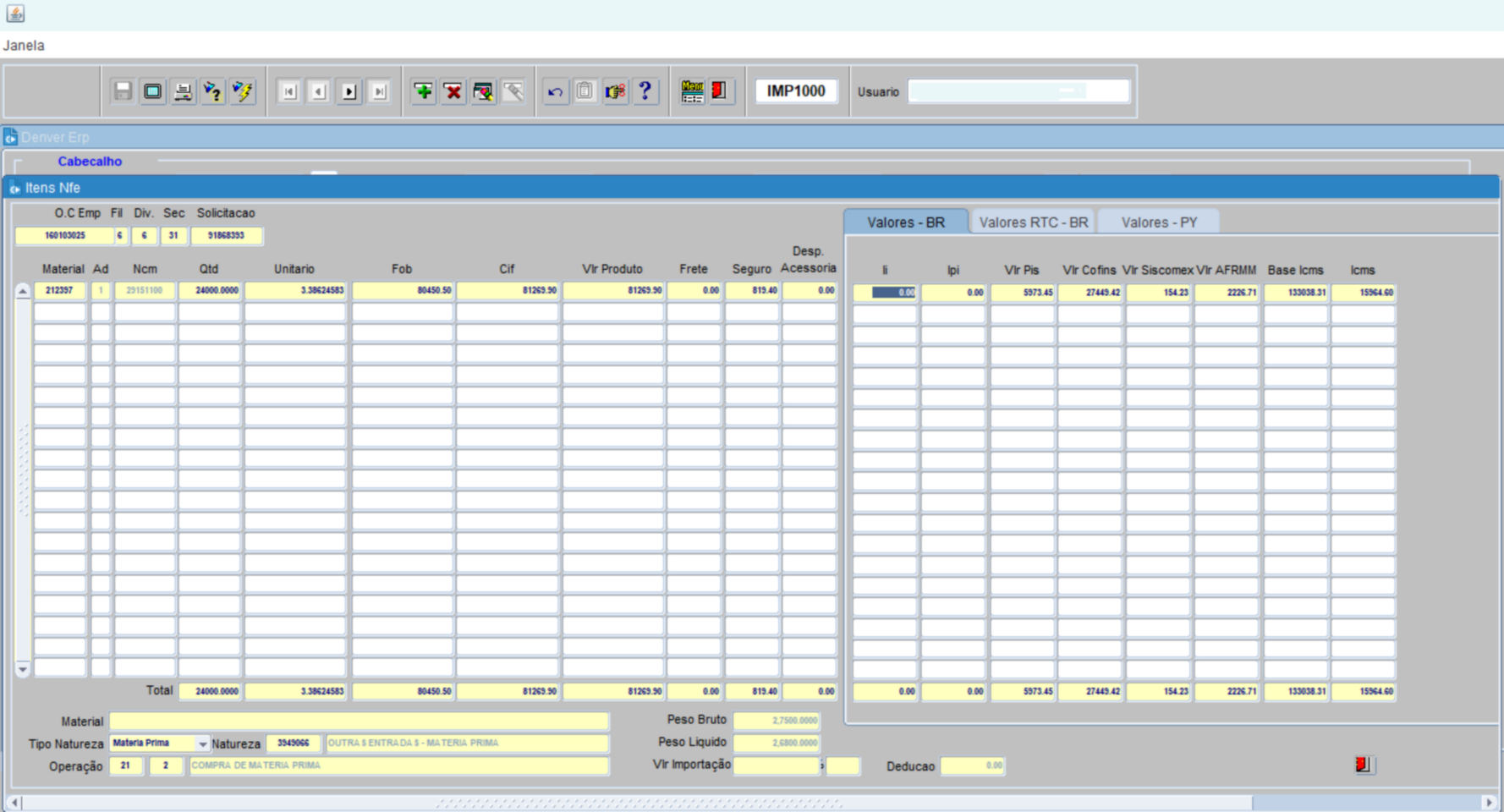Click the Undo arrow icon

555,91
